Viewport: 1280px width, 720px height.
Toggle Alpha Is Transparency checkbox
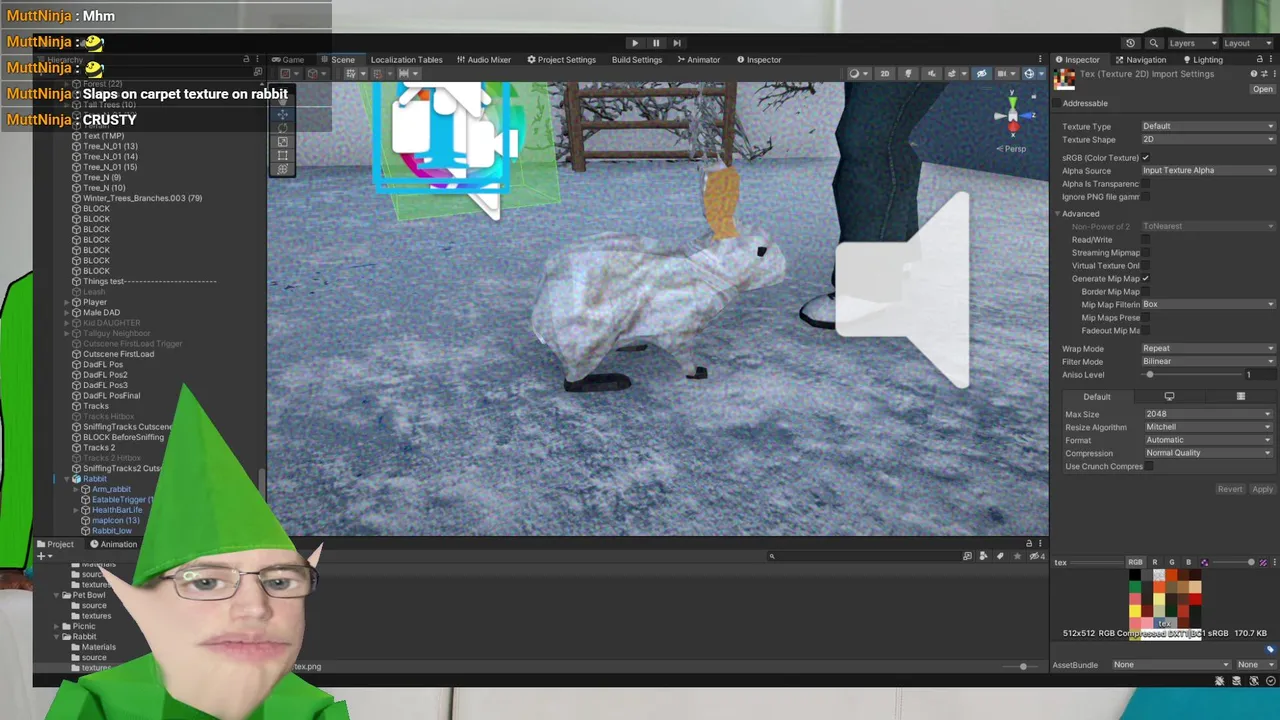pyautogui.click(x=1146, y=184)
